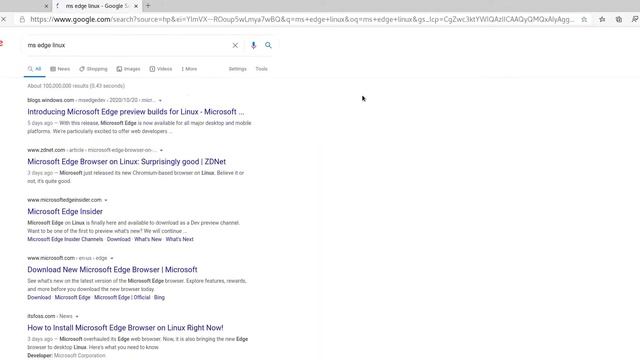Submit search with magnifier icon
Screen dimensions: 640x360
click(268, 45)
